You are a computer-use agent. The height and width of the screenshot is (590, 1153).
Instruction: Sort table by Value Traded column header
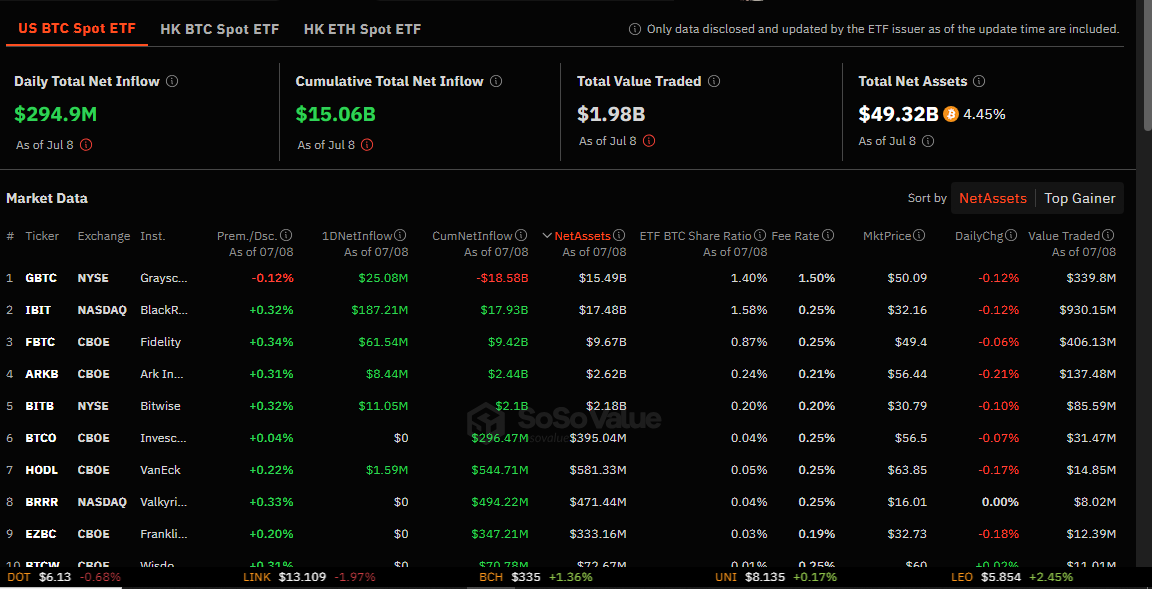coord(1064,235)
